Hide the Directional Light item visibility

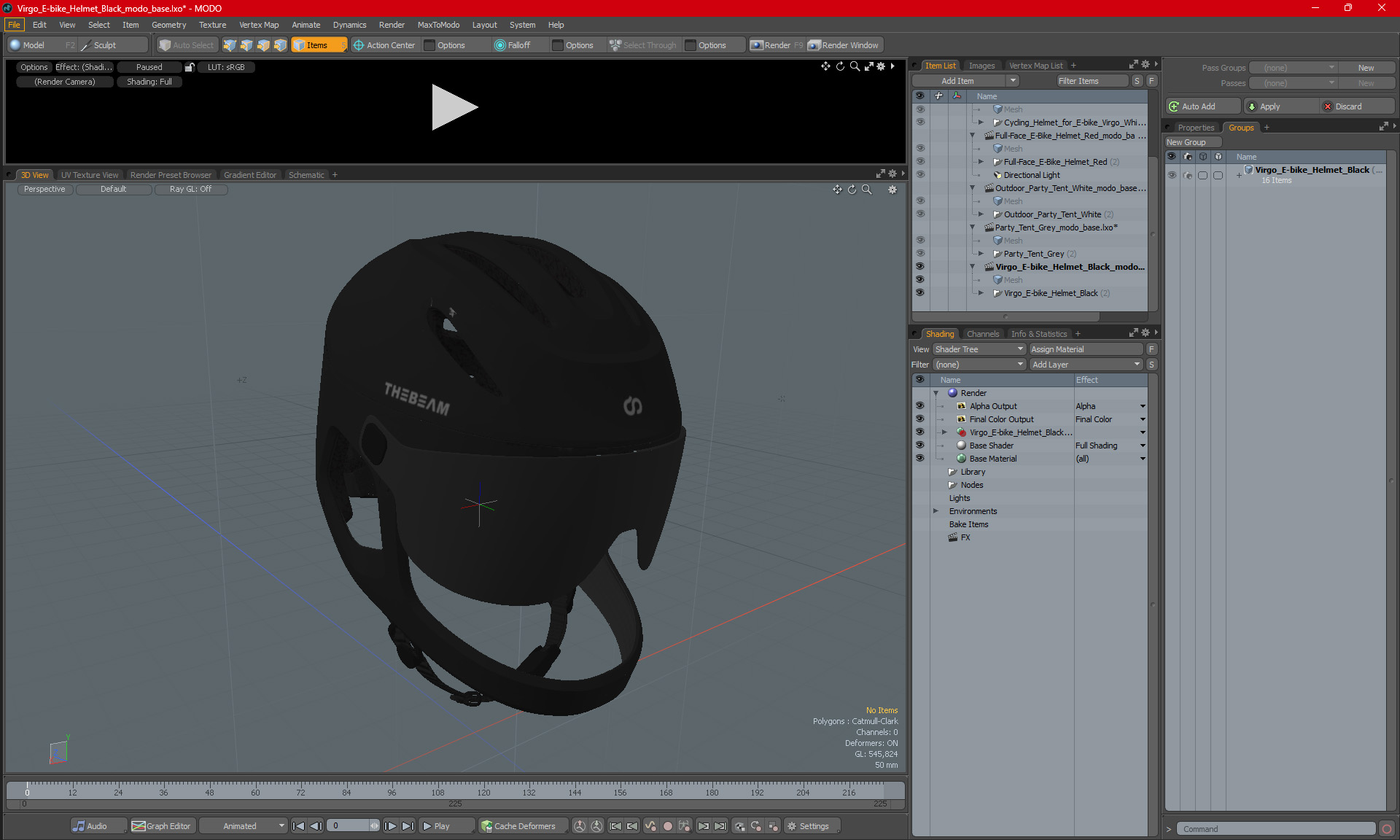919,175
